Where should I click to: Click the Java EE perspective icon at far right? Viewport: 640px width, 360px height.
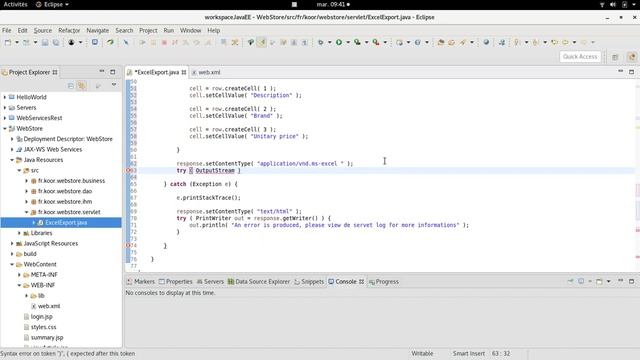pos(632,57)
